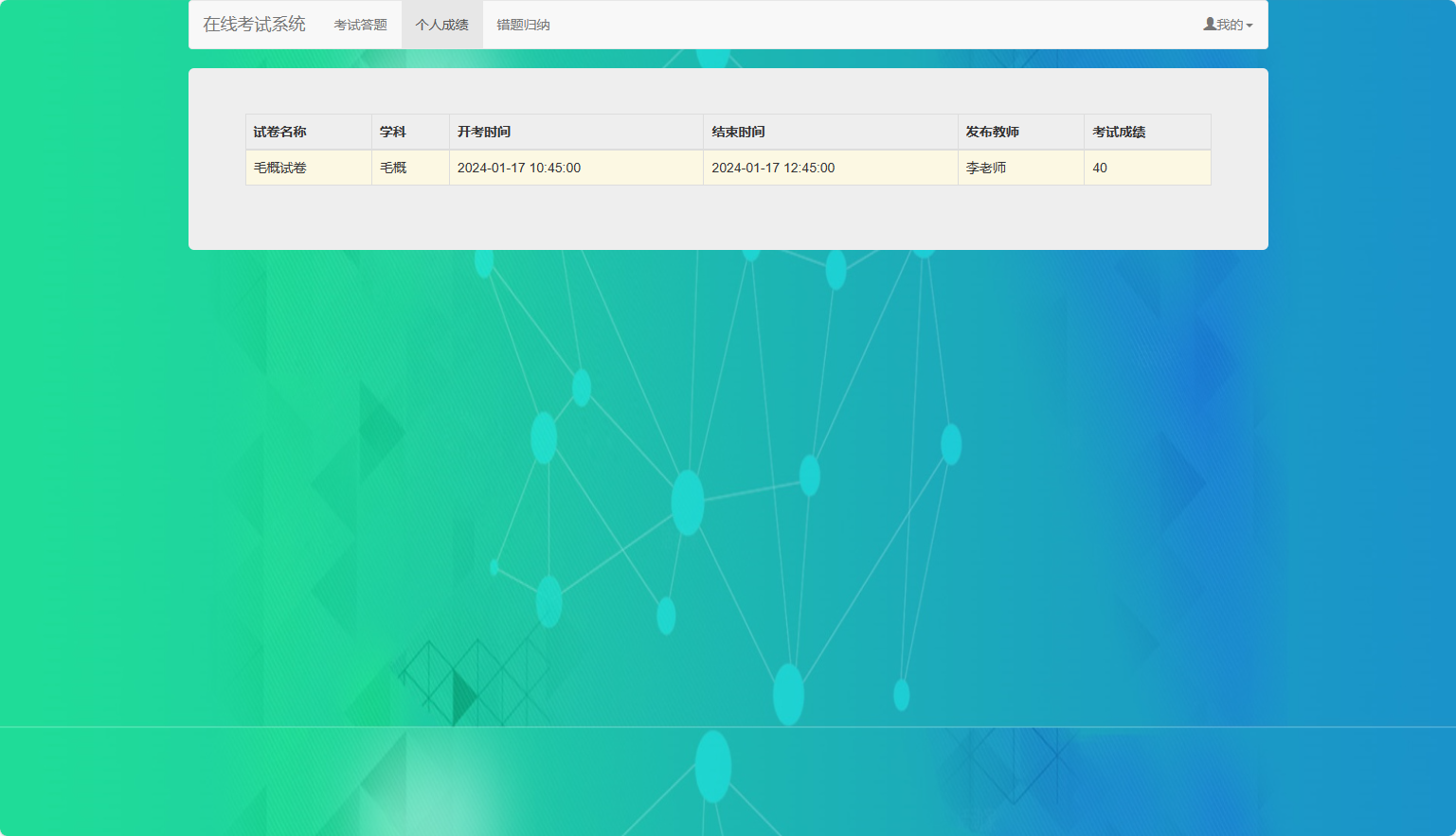Click the end time 2024-01-17 12:45:00 cell
This screenshot has height=836, width=1456.
tap(774, 168)
